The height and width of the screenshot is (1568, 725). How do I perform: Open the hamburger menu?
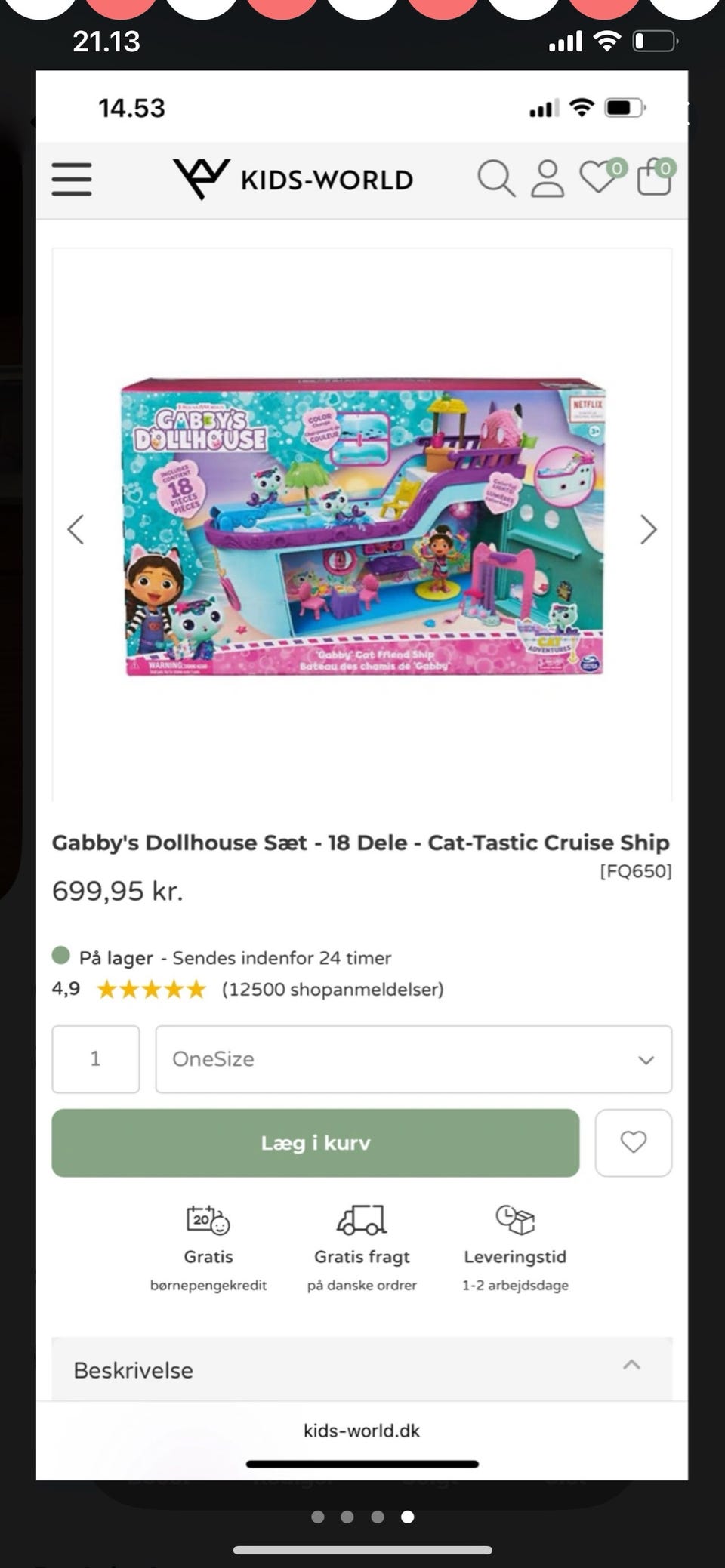tap(72, 180)
